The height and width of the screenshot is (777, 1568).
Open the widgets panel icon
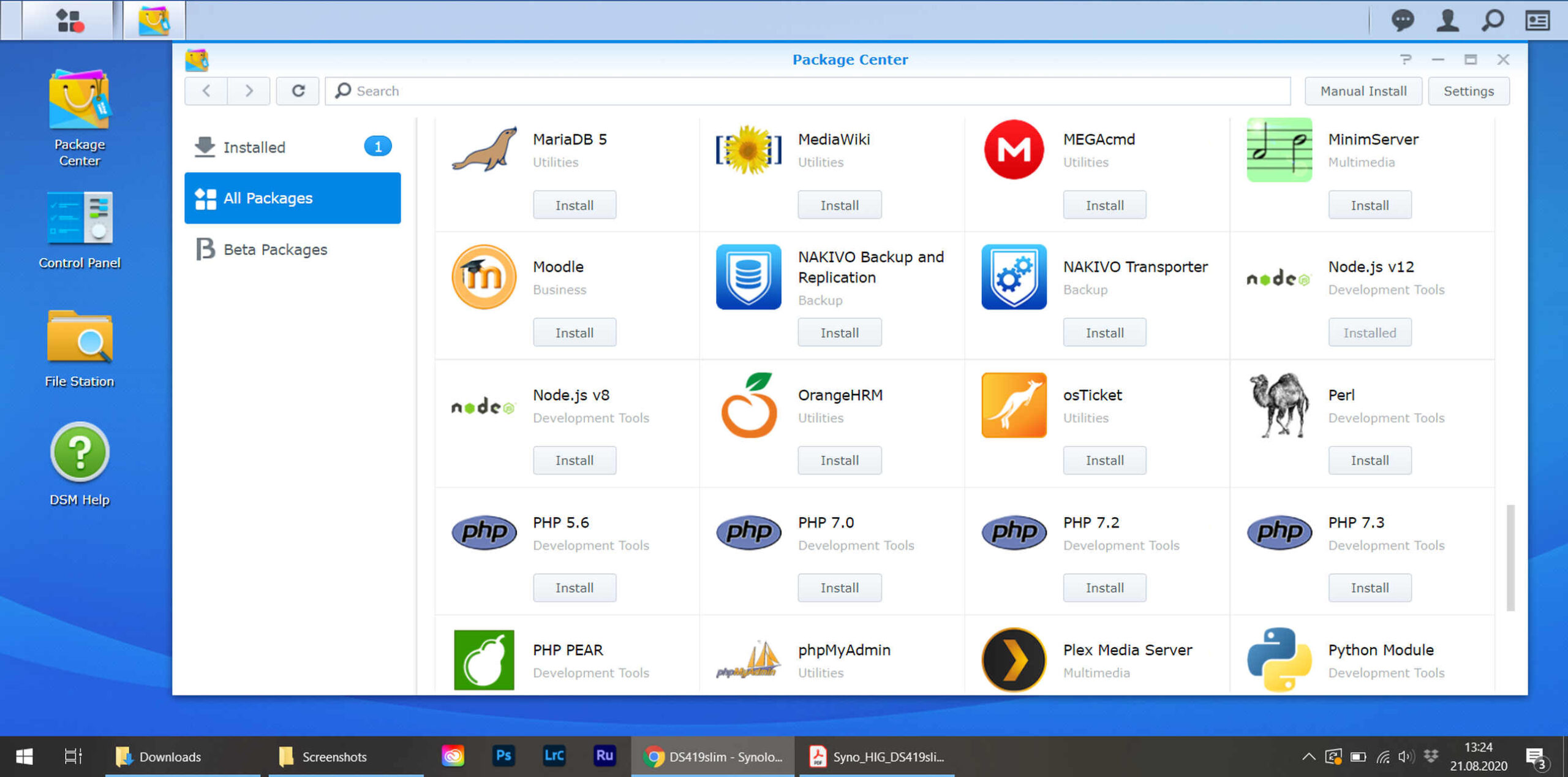coord(1537,20)
